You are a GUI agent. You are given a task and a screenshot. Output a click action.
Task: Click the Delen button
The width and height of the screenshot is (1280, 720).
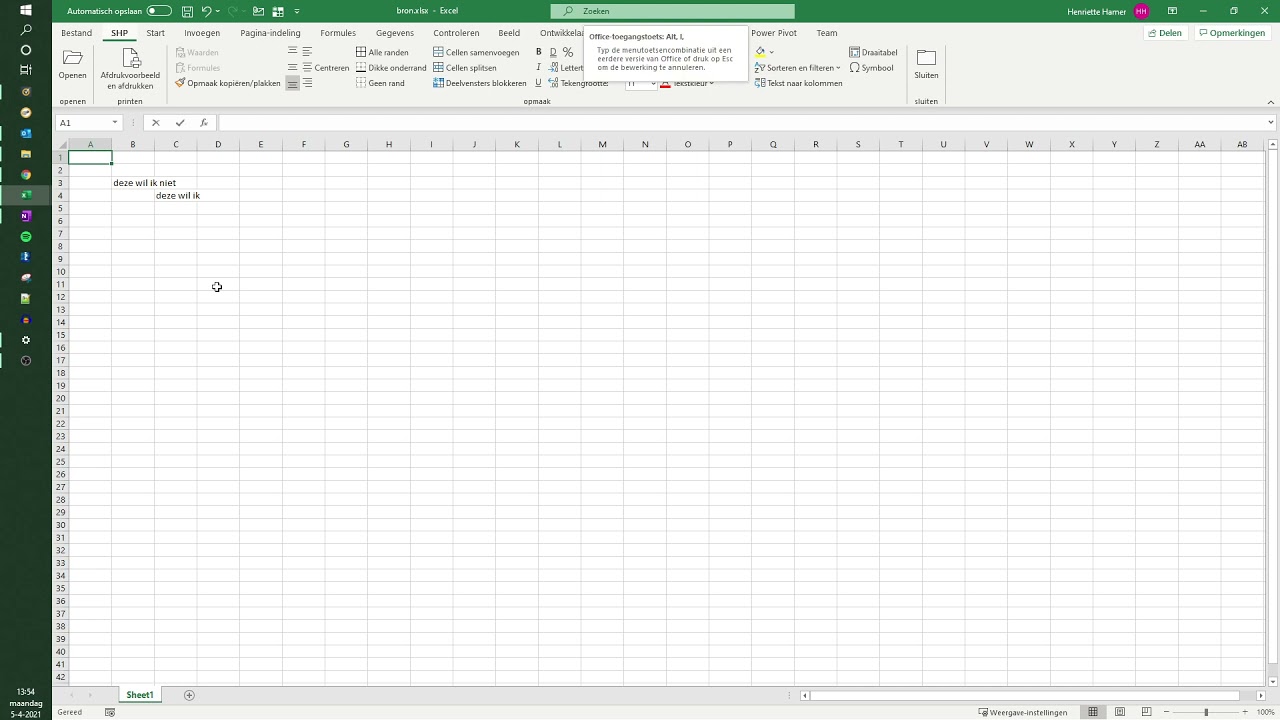(1164, 33)
